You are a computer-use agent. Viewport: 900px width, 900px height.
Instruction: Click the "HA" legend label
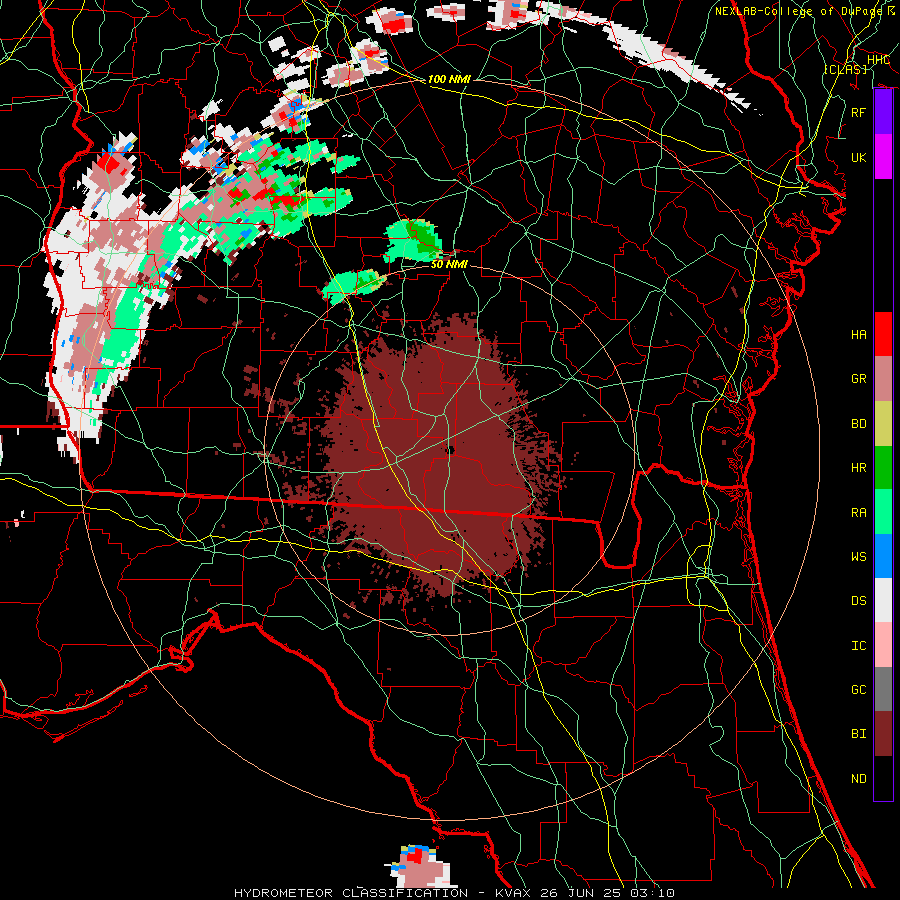click(859, 334)
